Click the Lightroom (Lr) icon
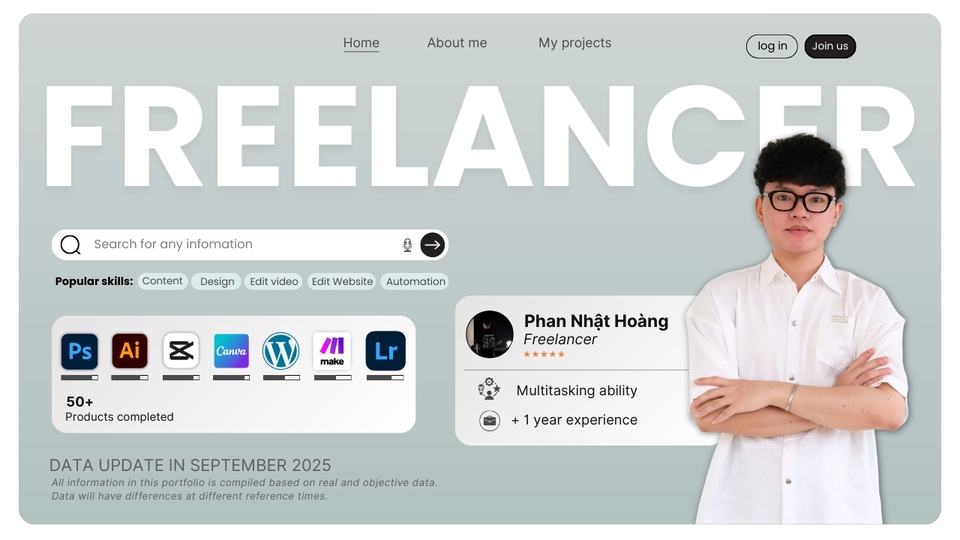This screenshot has width=960, height=540. [x=386, y=351]
